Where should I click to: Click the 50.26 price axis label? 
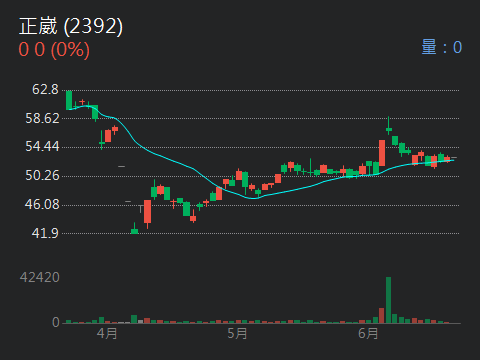coord(42,175)
